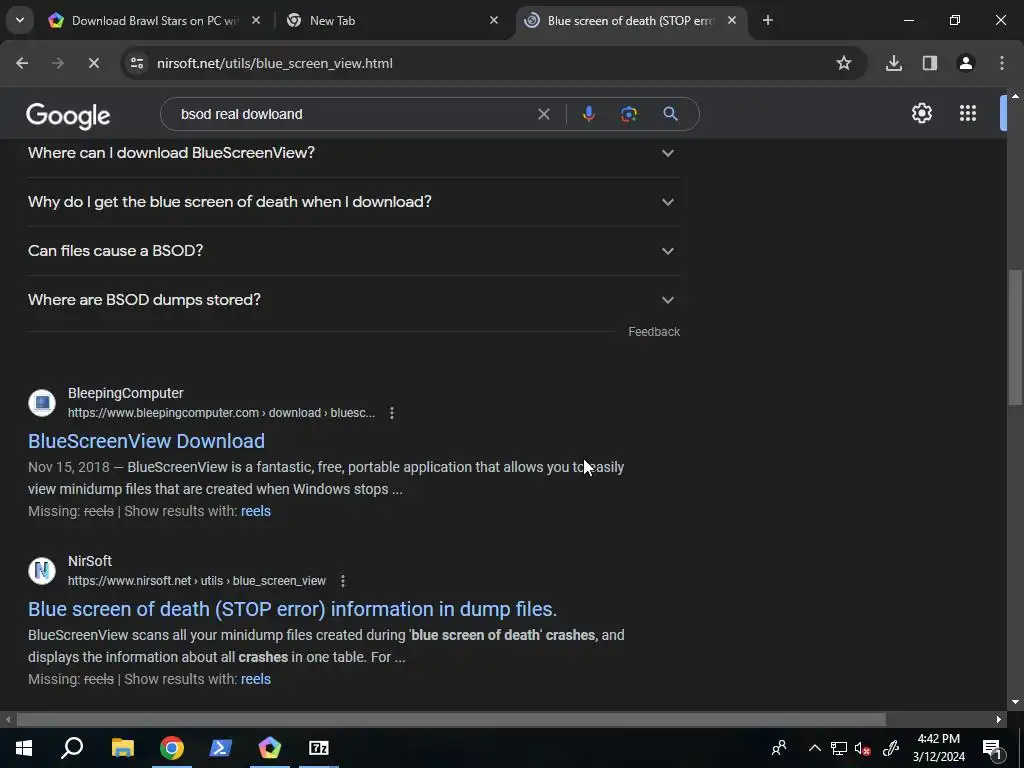This screenshot has width=1024, height=768.
Task: Expand 'Can files cause a BSOD?'
Action: click(x=354, y=251)
